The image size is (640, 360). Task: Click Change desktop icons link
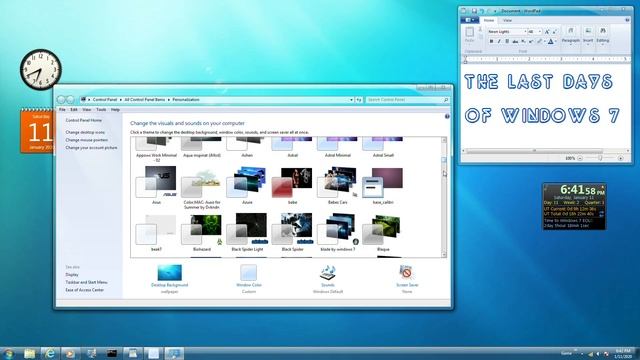point(85,132)
